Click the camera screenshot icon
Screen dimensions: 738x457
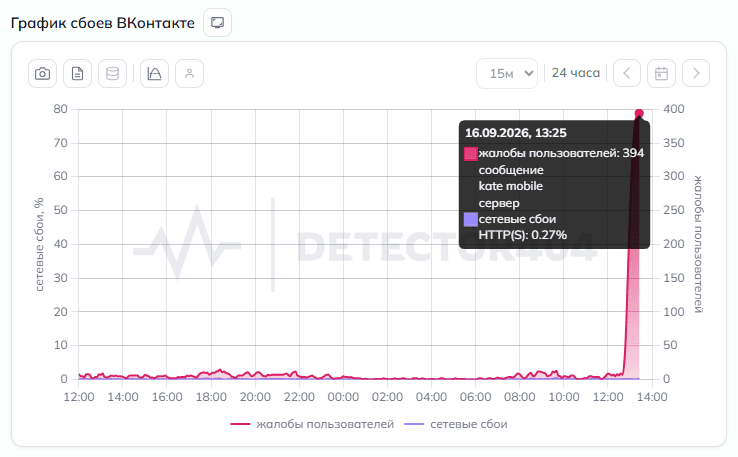coord(42,73)
